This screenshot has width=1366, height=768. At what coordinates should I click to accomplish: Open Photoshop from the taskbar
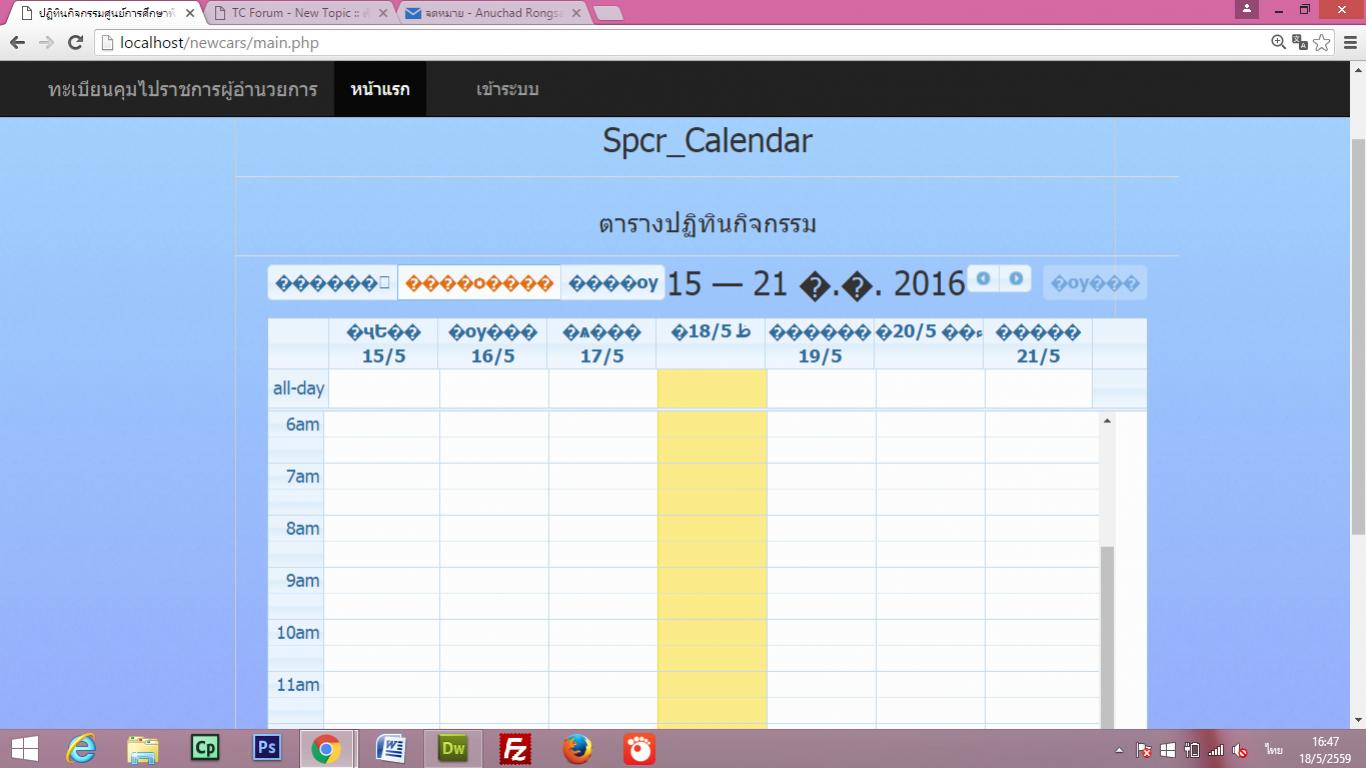pos(266,748)
